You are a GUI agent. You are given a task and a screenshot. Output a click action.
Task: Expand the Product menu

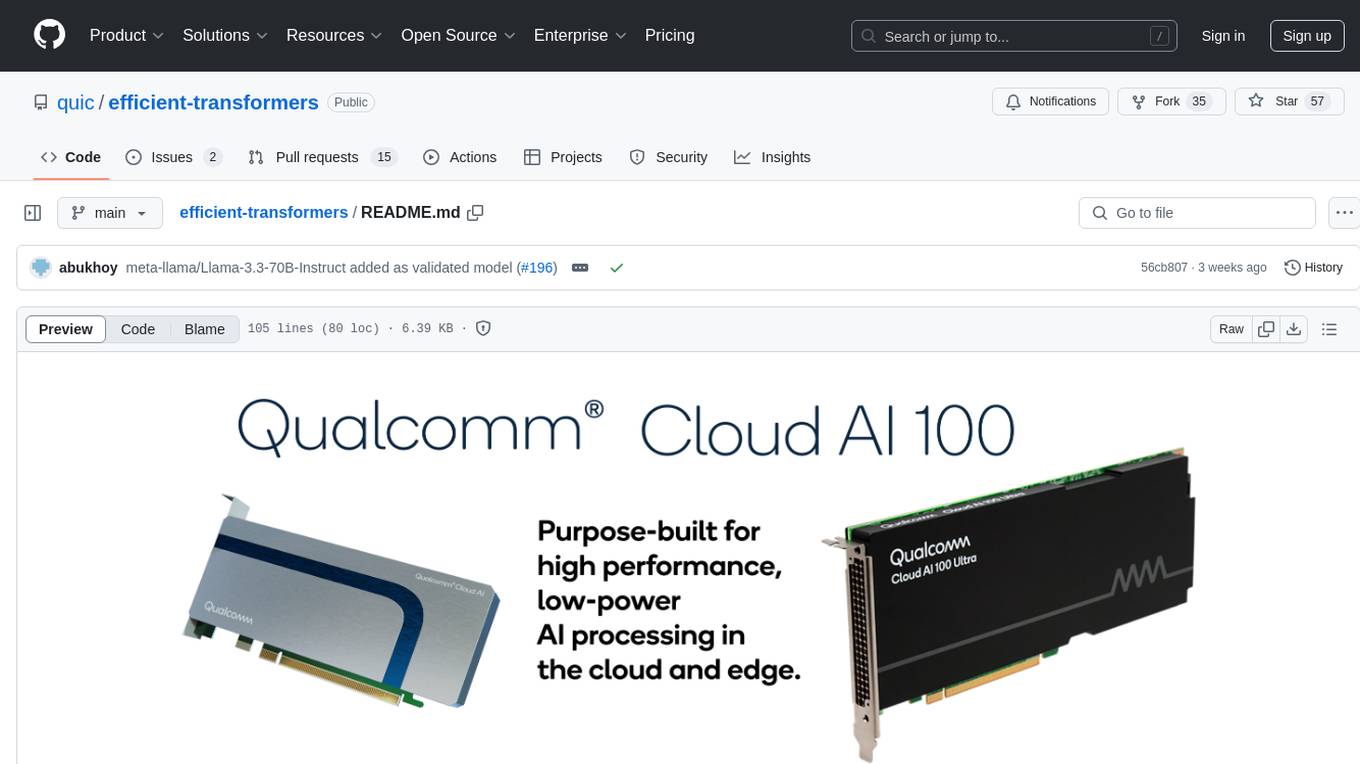coord(127,35)
